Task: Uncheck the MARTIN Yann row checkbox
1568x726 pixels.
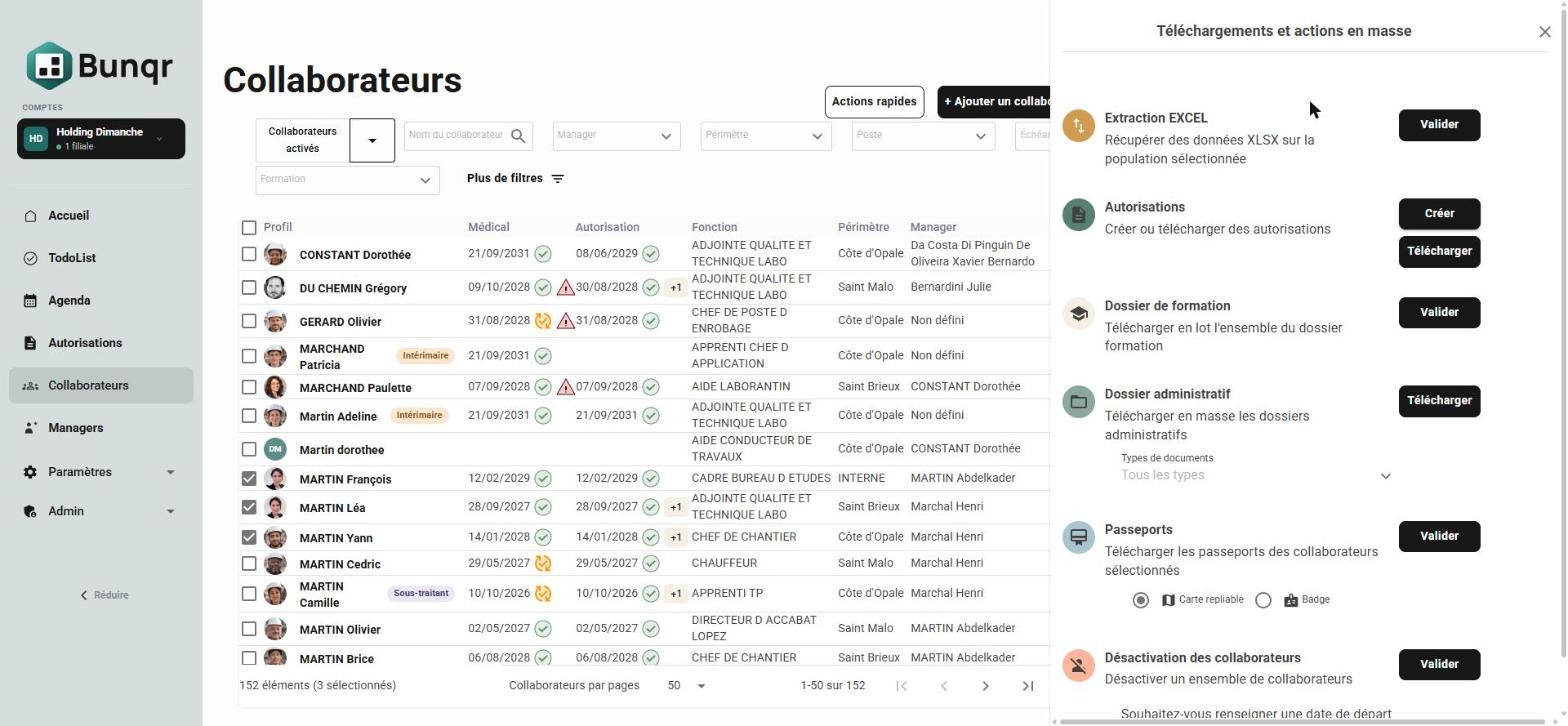Action: 249,537
